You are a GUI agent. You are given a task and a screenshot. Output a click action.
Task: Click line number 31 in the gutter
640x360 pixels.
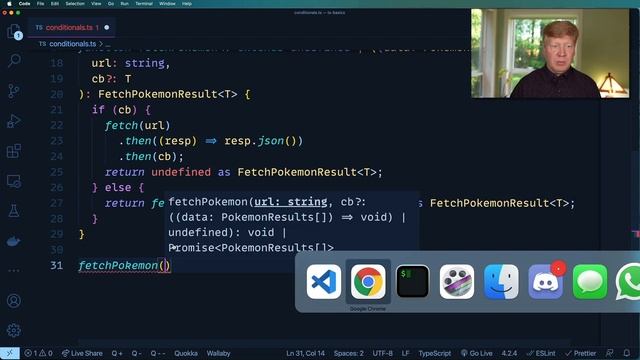pos(57,265)
